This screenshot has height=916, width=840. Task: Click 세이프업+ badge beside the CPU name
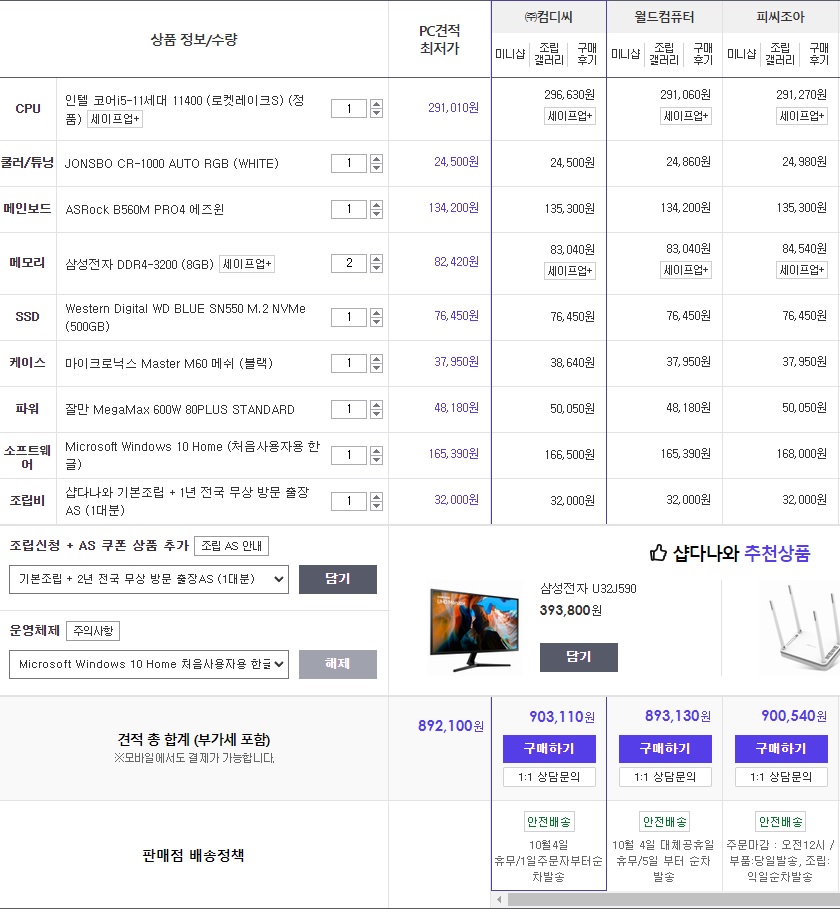pyautogui.click(x=115, y=119)
